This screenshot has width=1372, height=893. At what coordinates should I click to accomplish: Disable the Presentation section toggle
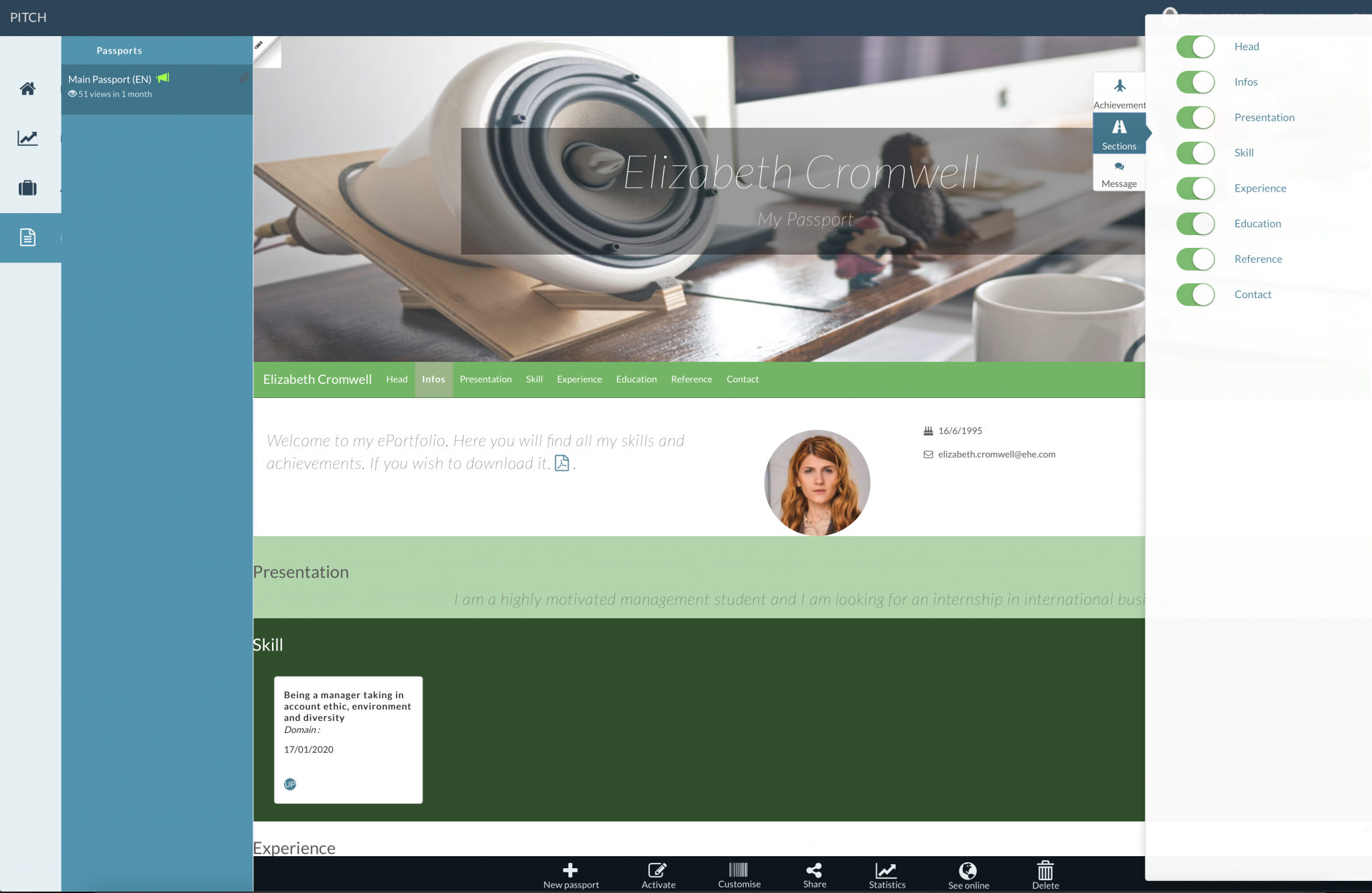(1195, 117)
